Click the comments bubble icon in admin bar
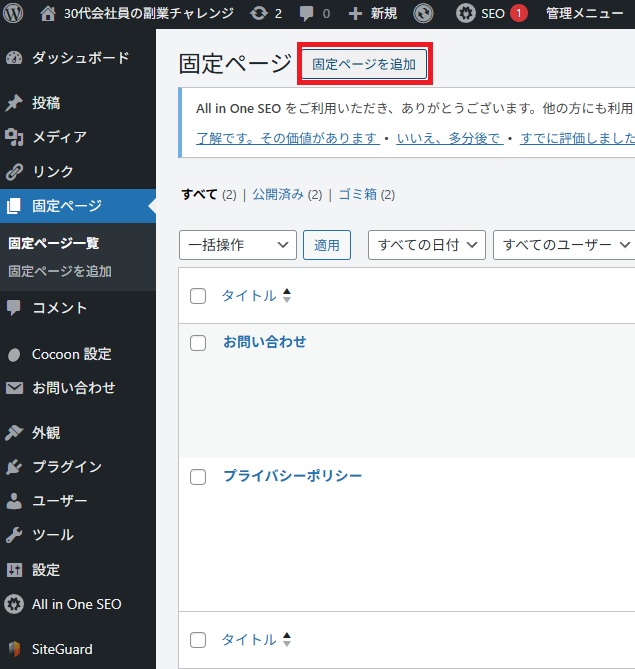Viewport: 635px width, 669px height. (307, 13)
